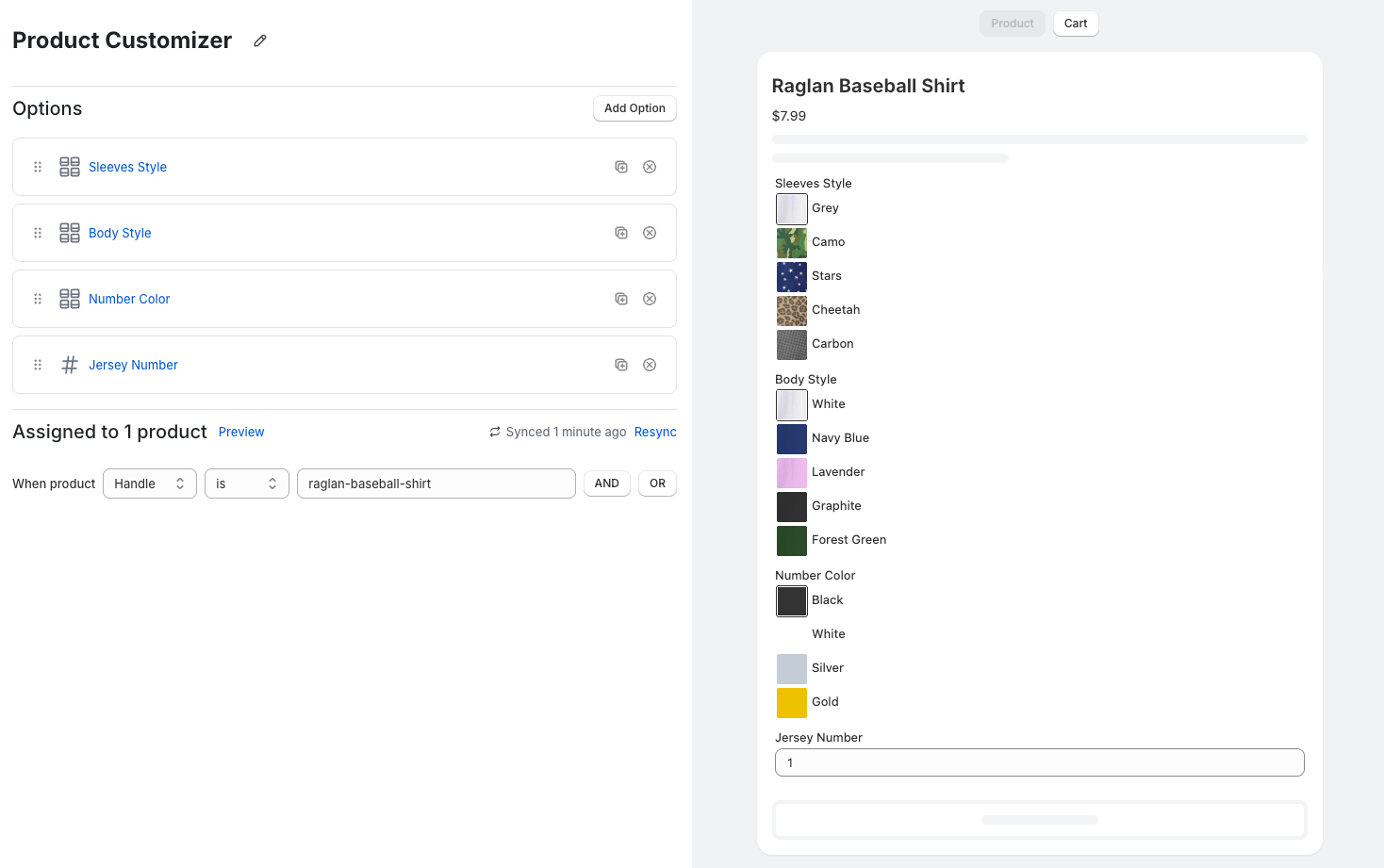The width and height of the screenshot is (1384, 868).
Task: Select the Camo sleeves swatch
Action: [792, 243]
